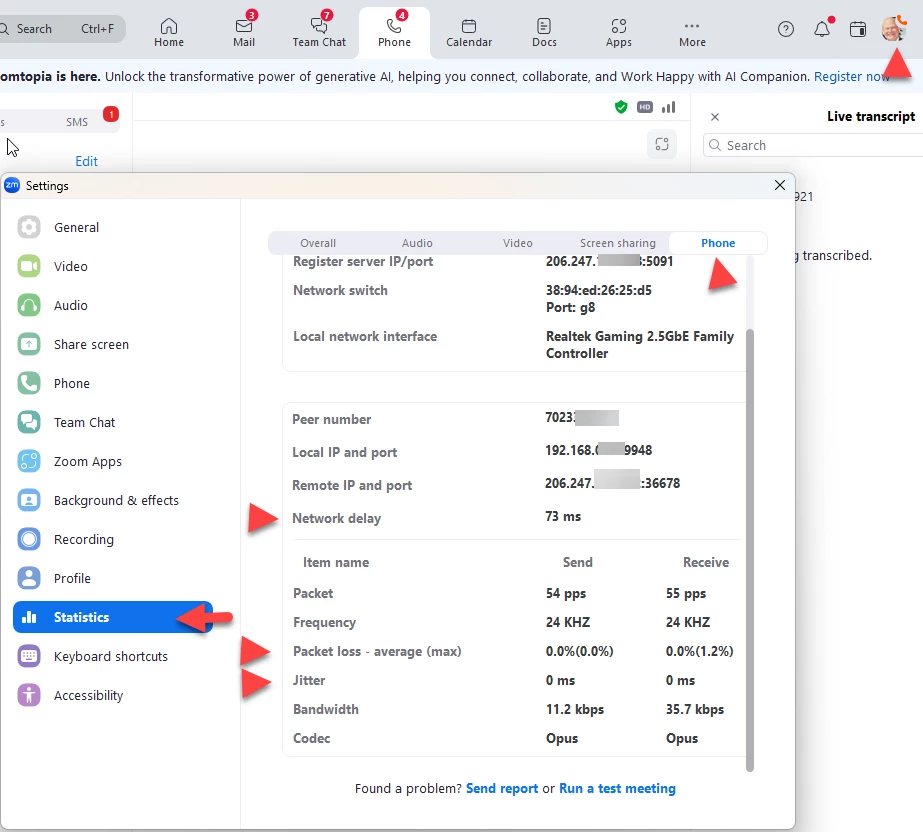923x832 pixels.
Task: Click the Receive packet value 55 pps
Action: tap(686, 593)
